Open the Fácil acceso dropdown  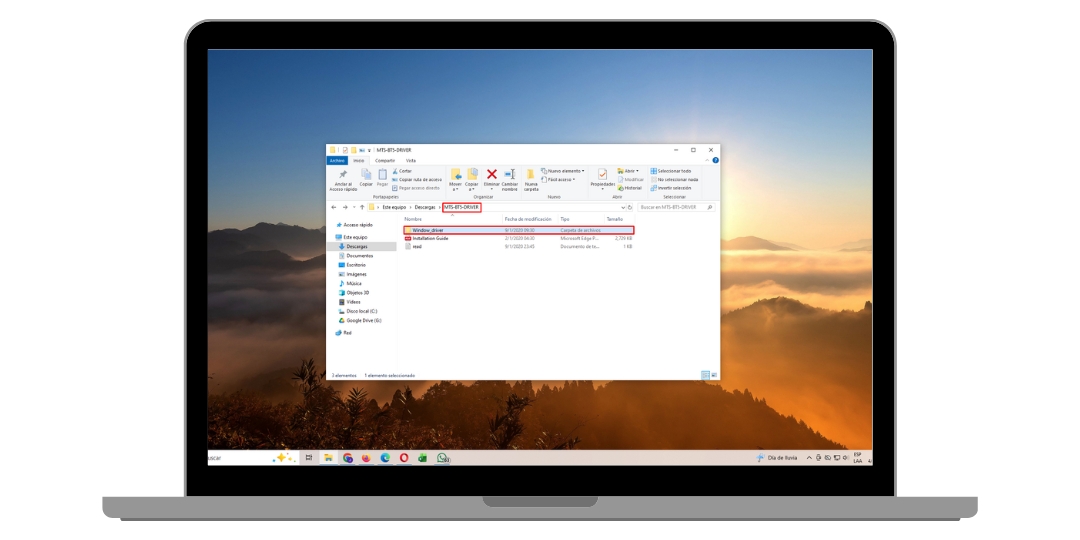point(560,179)
